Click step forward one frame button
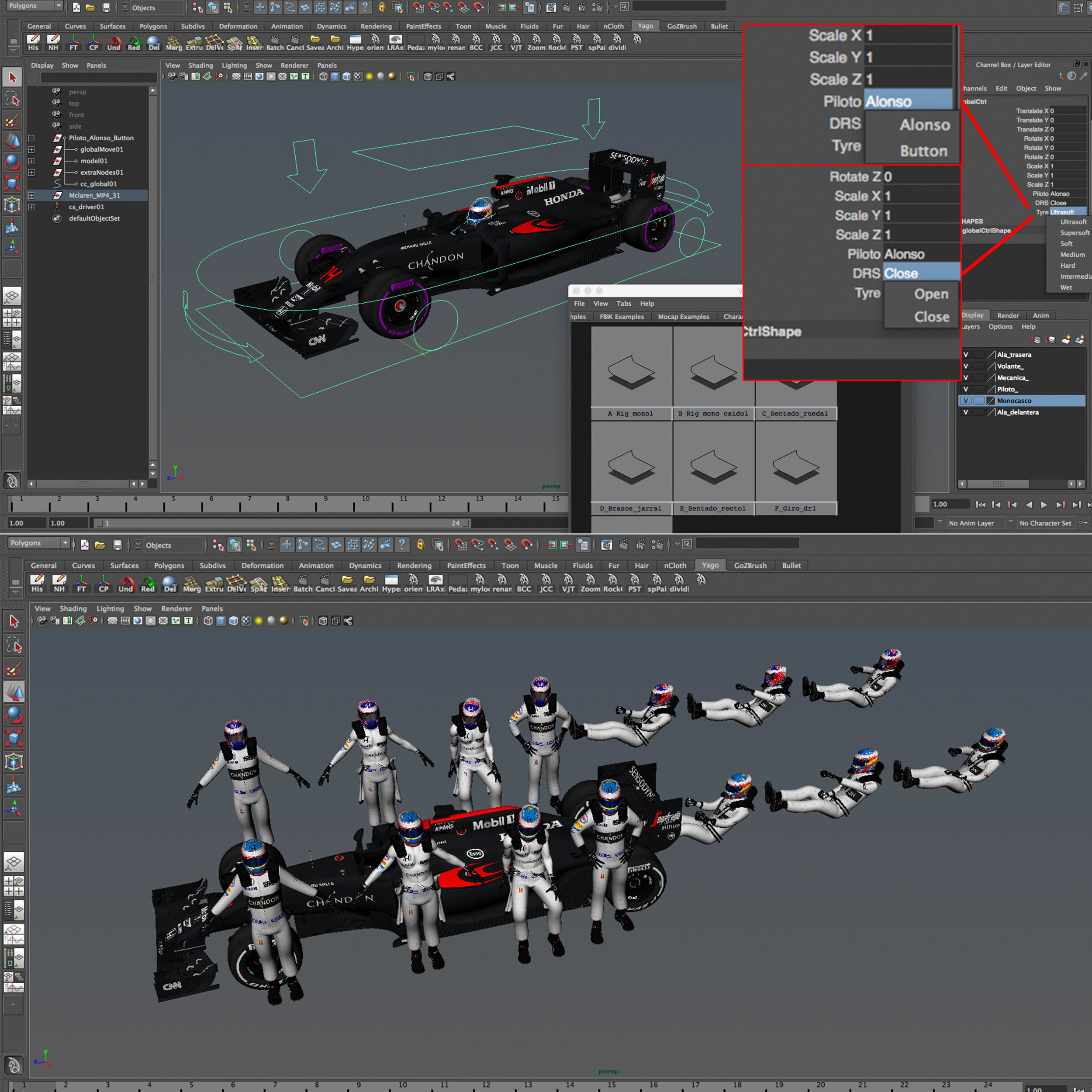1092x1092 pixels. tap(1076, 505)
